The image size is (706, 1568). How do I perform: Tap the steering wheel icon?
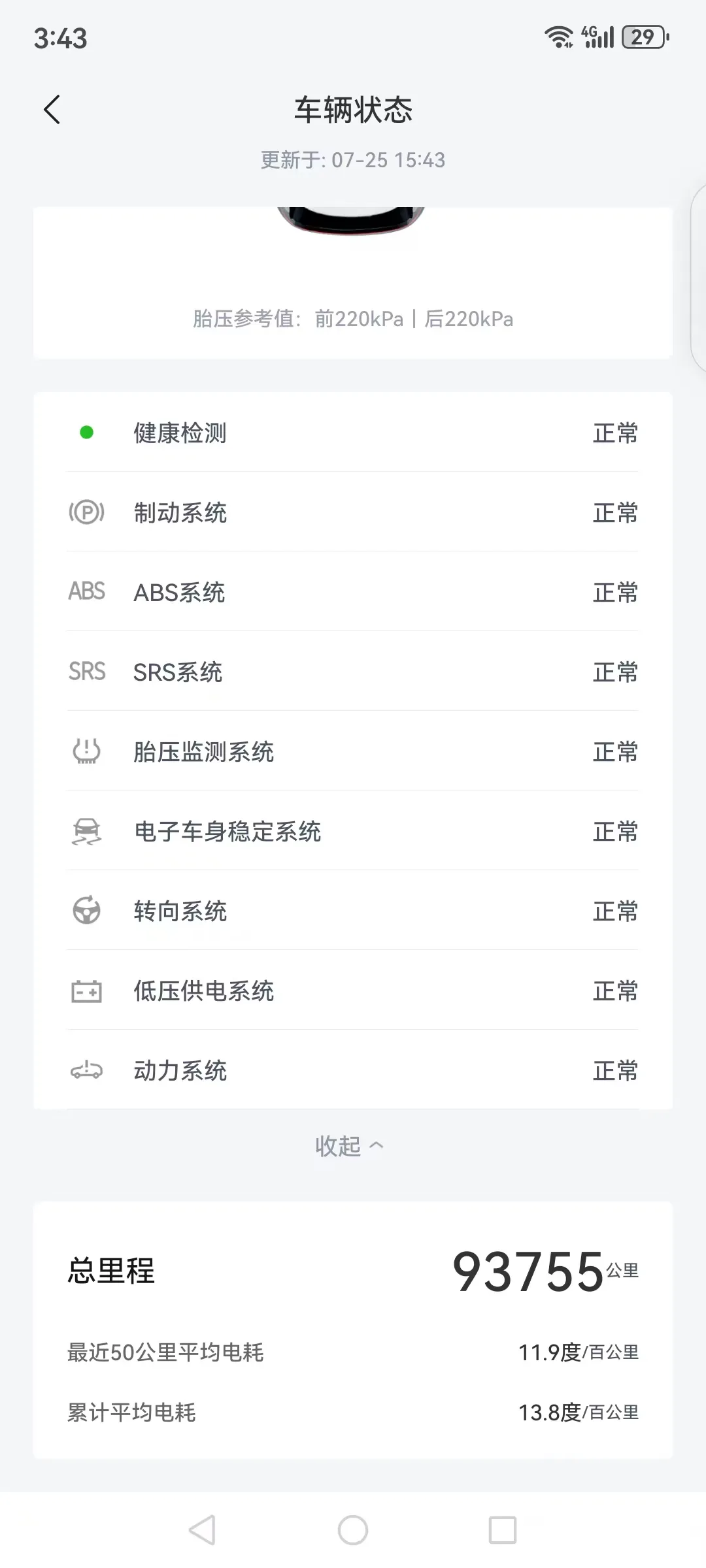click(x=86, y=911)
